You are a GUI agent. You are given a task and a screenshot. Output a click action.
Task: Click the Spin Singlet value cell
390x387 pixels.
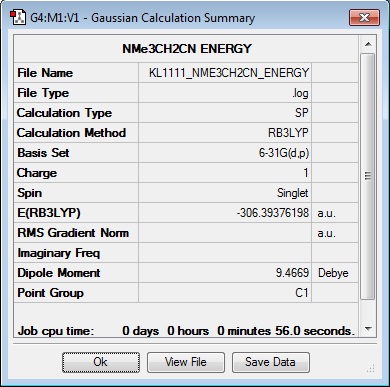[225, 193]
